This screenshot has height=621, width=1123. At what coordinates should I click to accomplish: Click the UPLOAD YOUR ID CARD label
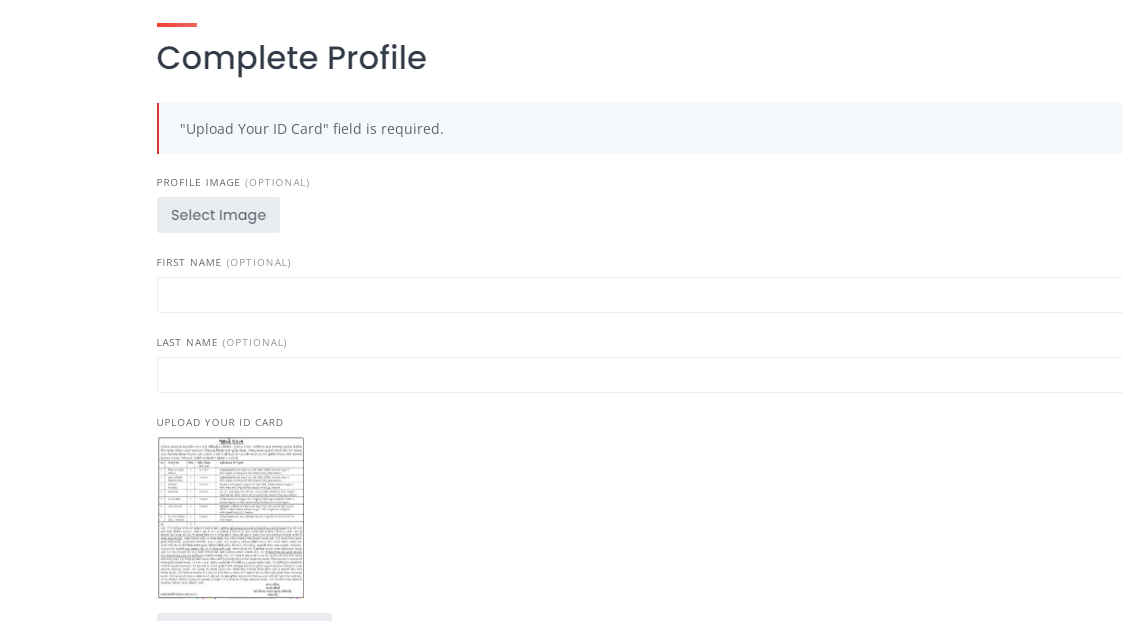[x=220, y=423]
